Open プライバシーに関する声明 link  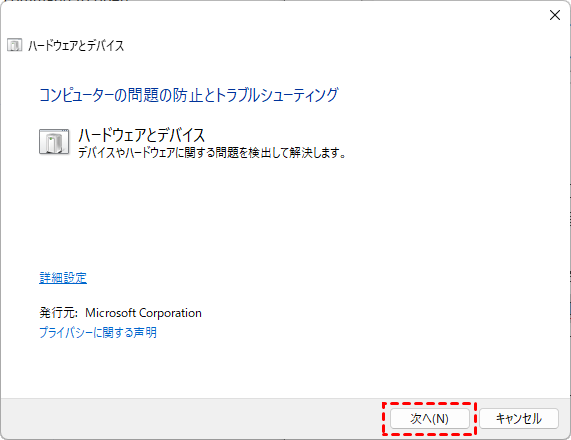[98, 332]
